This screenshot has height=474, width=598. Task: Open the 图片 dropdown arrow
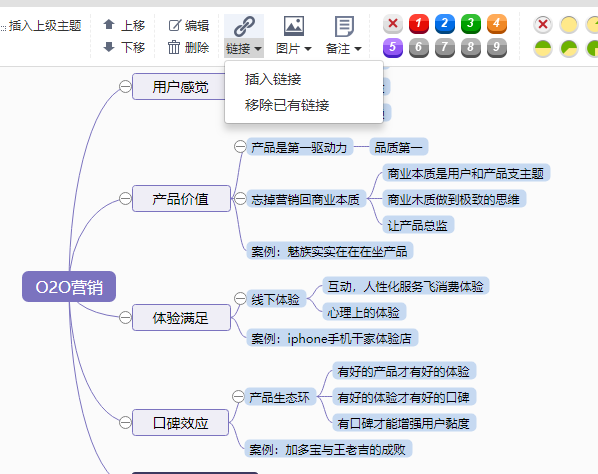(308, 49)
